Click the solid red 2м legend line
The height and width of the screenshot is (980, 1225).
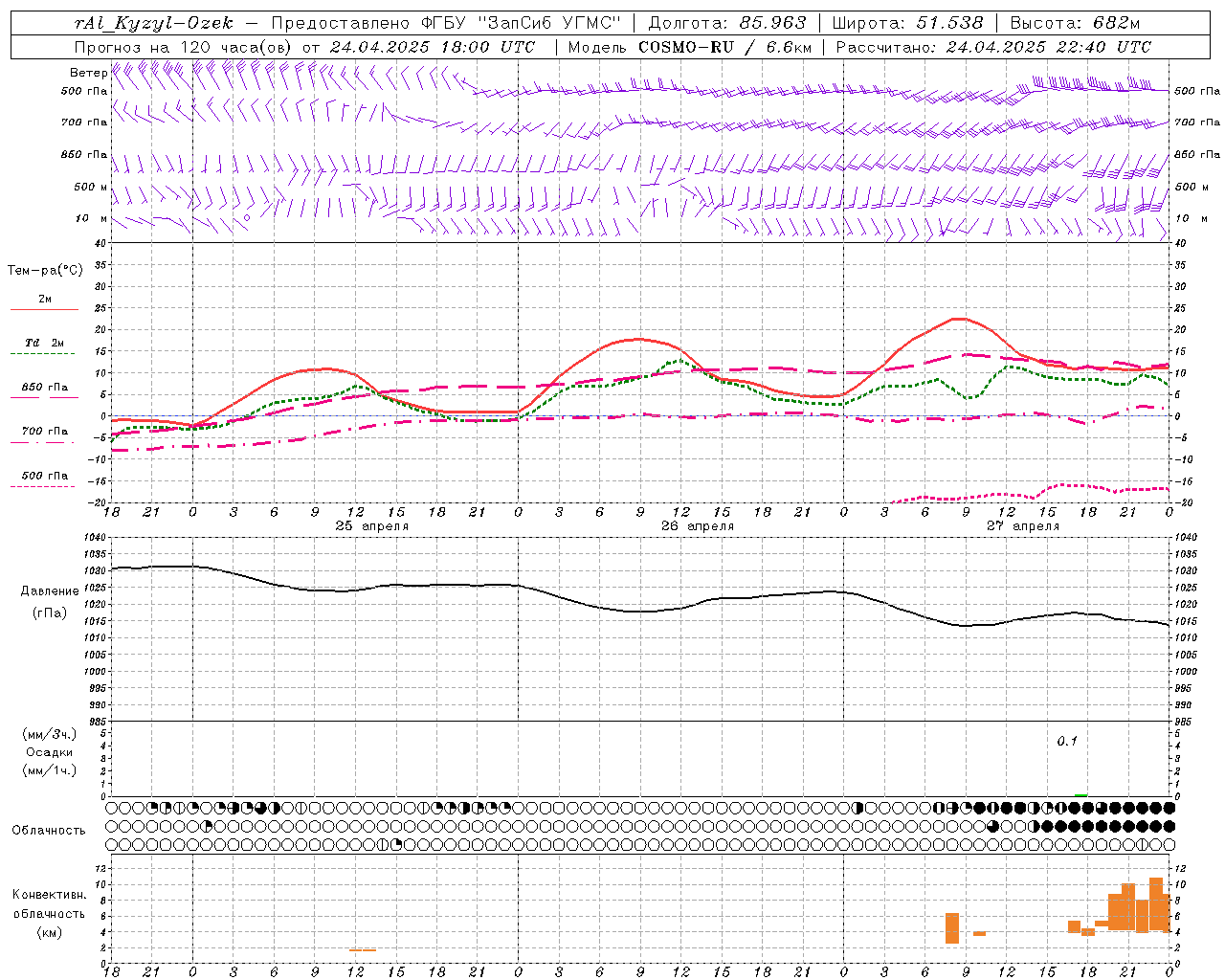44,310
